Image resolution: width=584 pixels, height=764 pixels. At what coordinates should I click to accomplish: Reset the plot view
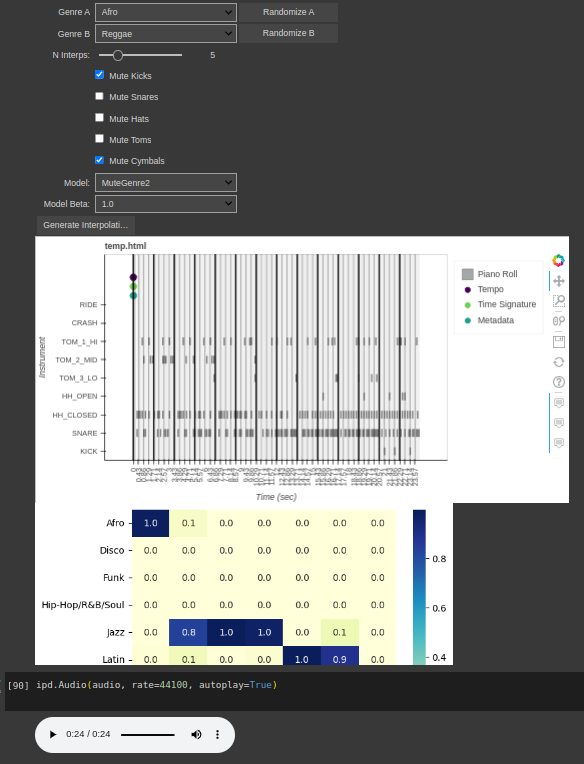pos(559,362)
